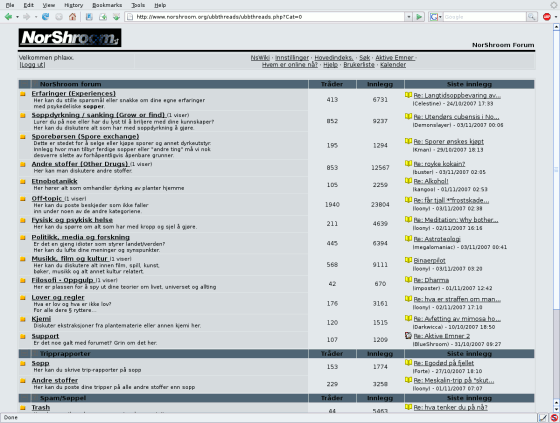560x423 pixels.
Task: Open the Adblock options dropdown arrow
Action: (555, 17)
